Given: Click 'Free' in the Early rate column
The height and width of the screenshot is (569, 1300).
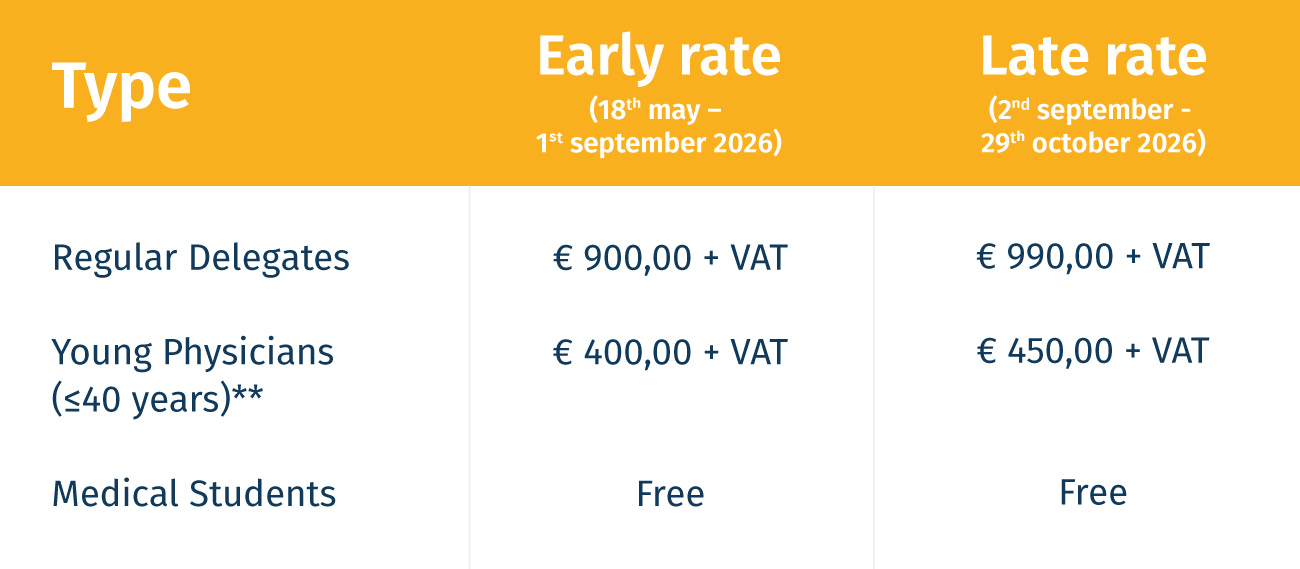Looking at the screenshot, I should click(670, 494).
